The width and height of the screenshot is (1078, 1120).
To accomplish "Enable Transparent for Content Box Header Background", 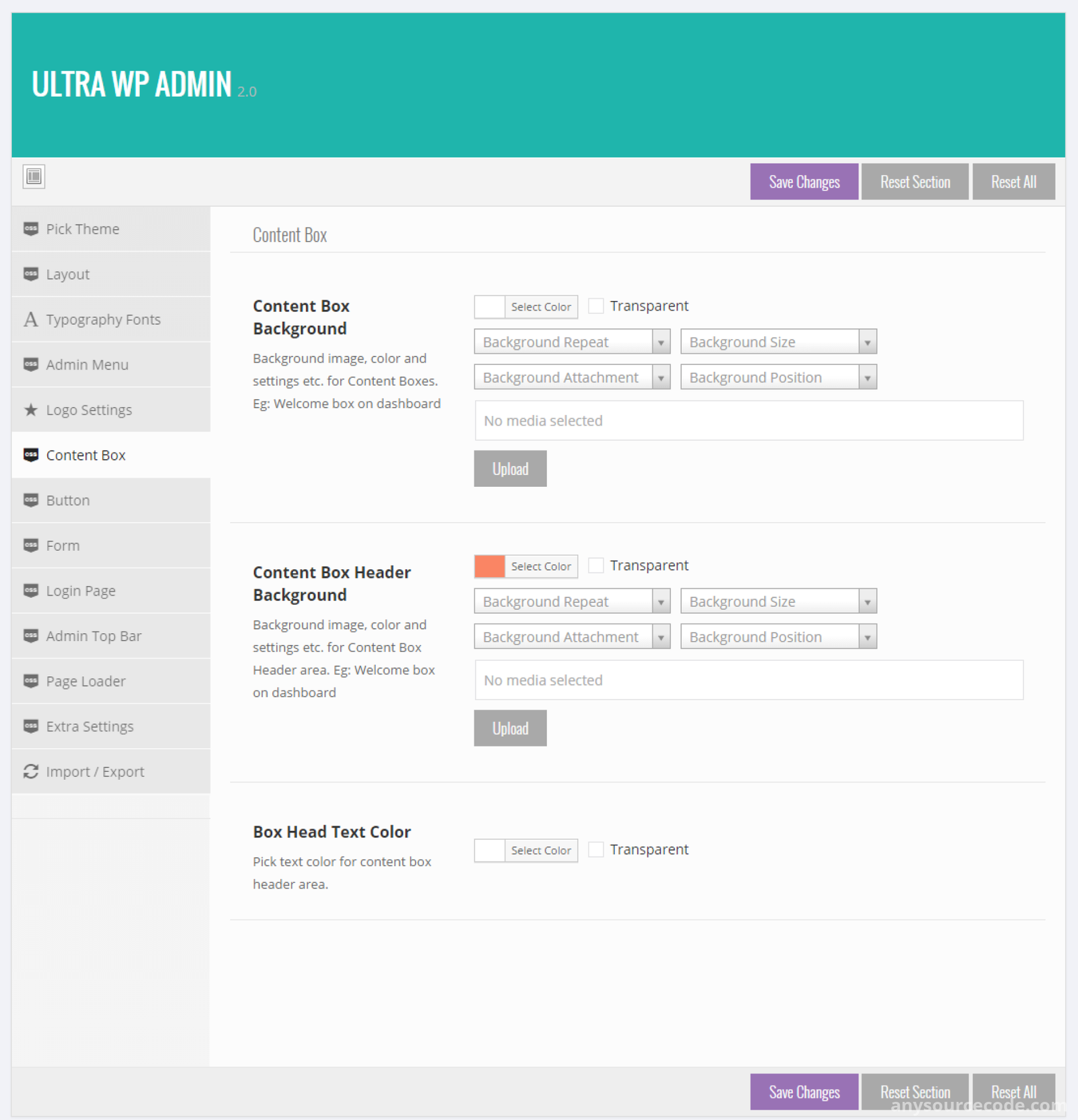I will point(596,565).
